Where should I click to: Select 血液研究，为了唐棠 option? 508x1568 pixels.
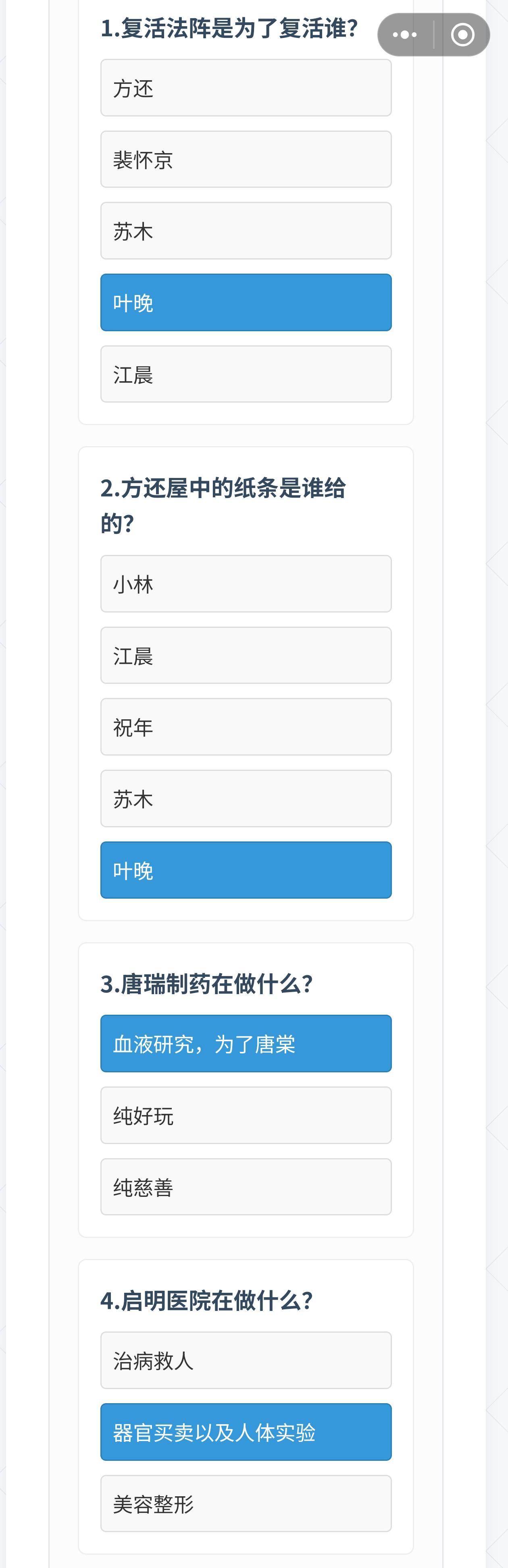(x=246, y=1043)
